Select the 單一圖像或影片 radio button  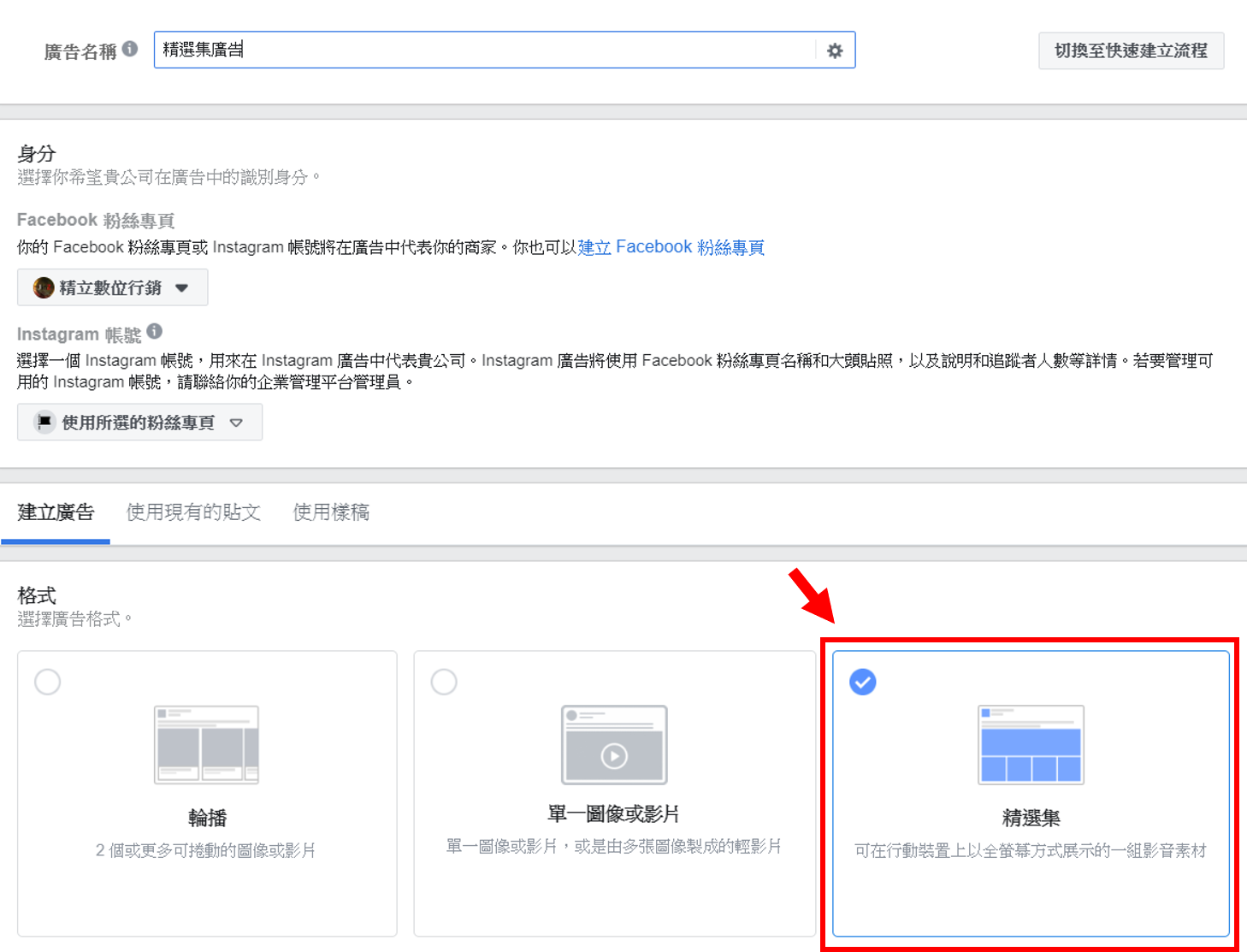coord(444,682)
